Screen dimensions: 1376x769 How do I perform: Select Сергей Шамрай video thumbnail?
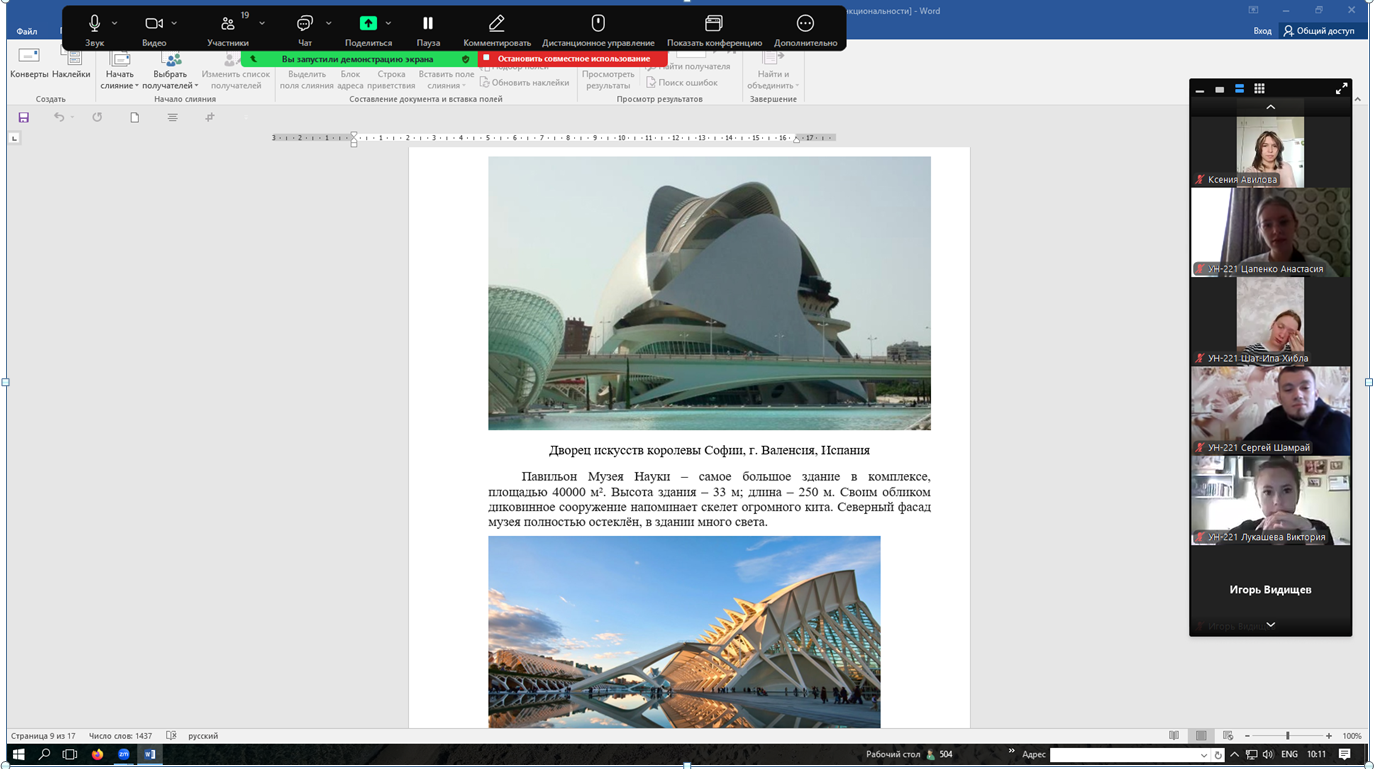click(x=1271, y=411)
